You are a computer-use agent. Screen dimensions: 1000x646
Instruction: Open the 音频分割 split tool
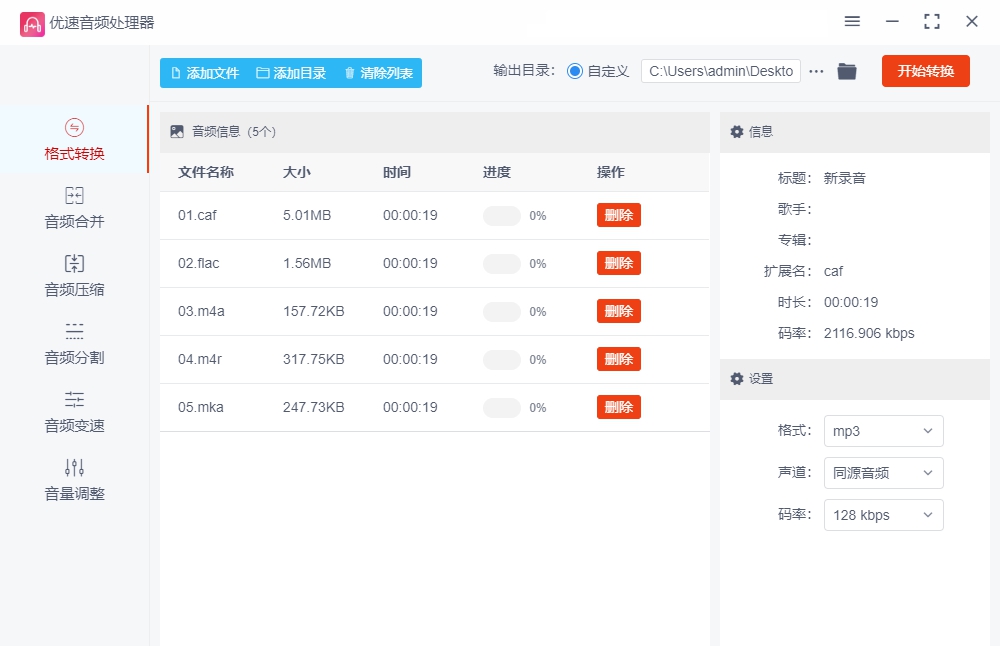coord(75,343)
